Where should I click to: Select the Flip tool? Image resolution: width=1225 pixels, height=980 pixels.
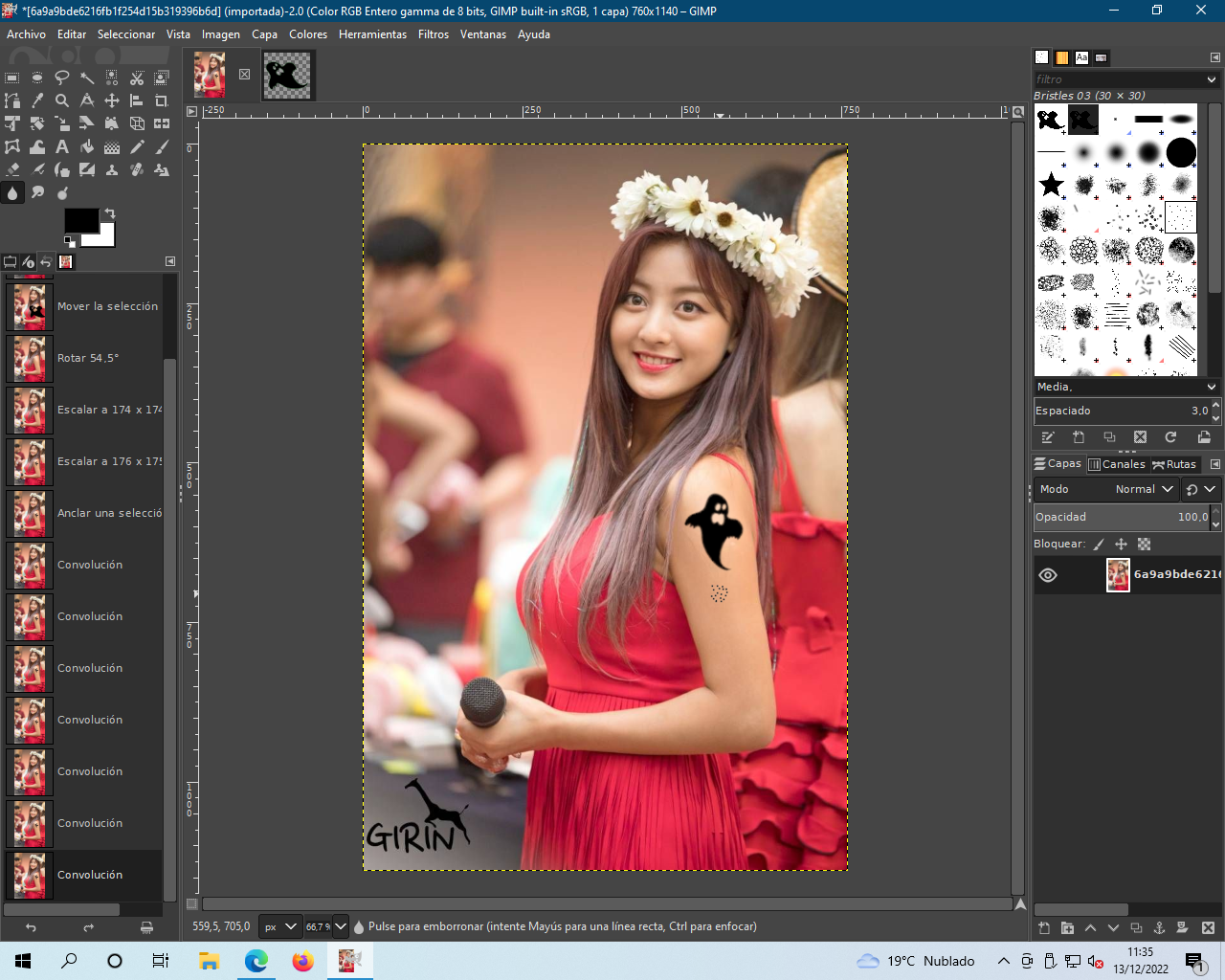pos(162,123)
